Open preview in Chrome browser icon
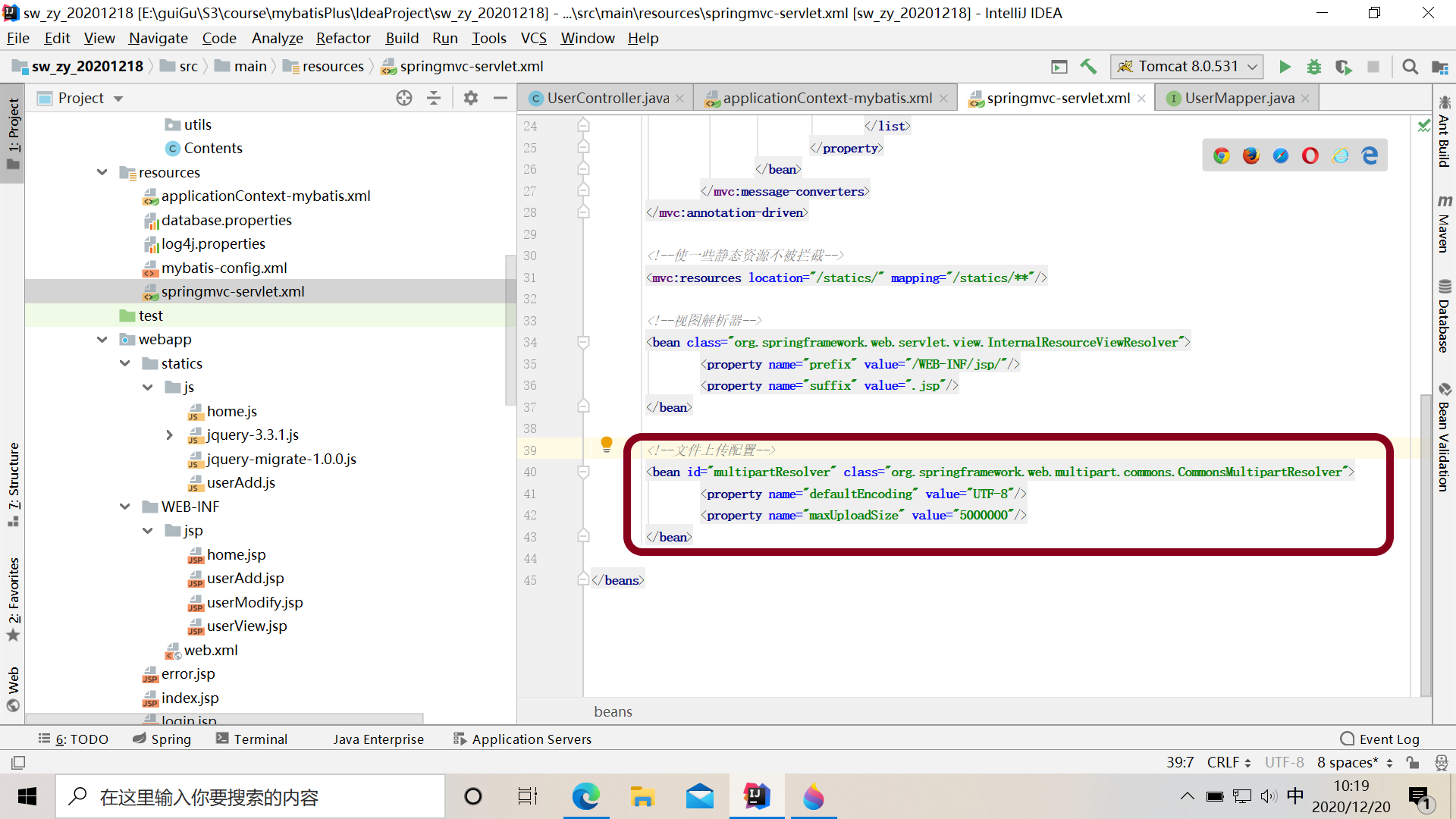 point(1222,155)
